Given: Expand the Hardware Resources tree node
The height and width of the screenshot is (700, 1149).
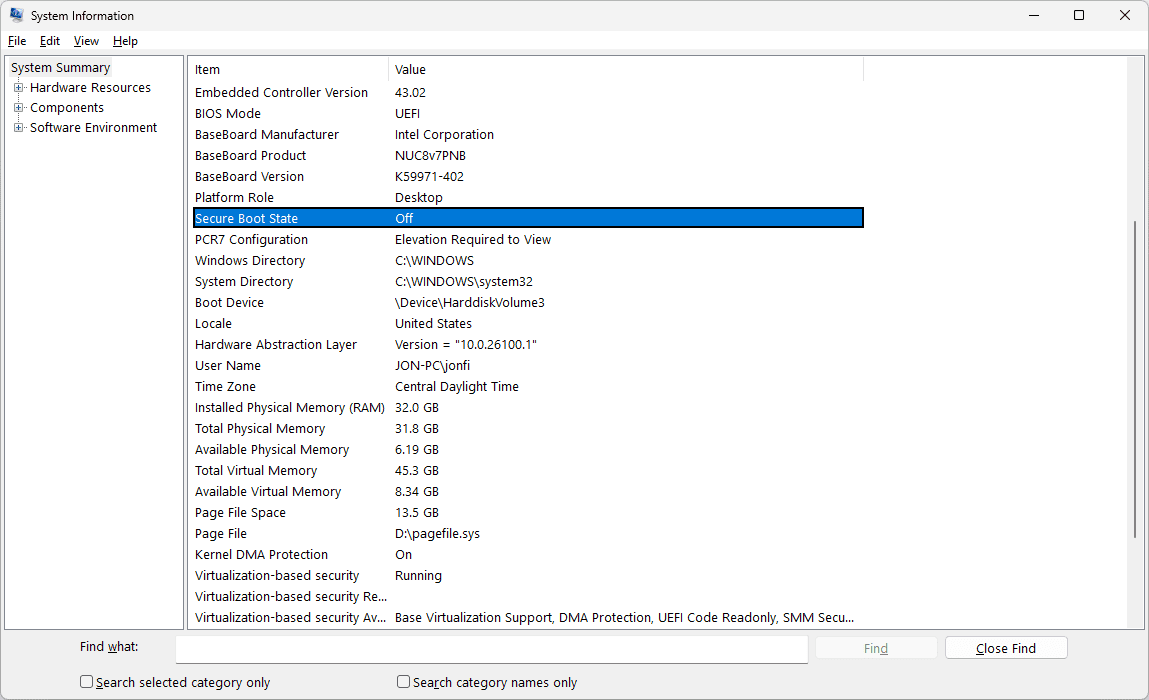Looking at the screenshot, I should coord(18,88).
